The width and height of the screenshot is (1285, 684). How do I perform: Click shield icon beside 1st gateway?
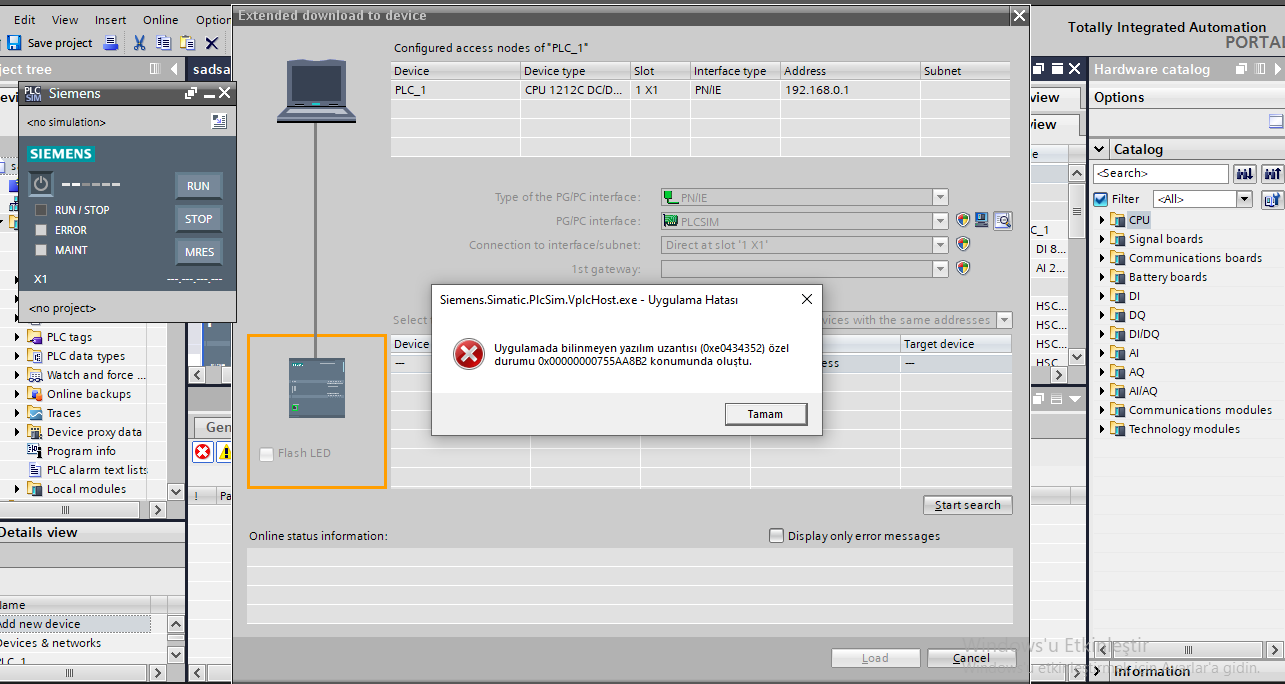pyautogui.click(x=963, y=268)
